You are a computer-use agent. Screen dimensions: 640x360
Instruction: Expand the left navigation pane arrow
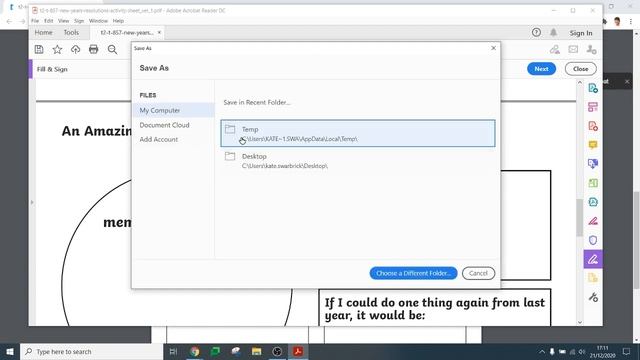(32, 202)
